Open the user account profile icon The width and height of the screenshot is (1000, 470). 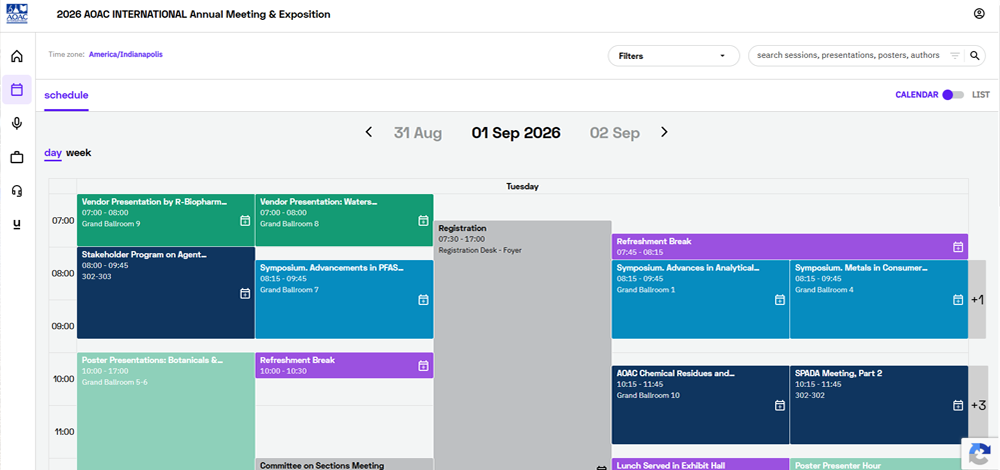(979, 13)
